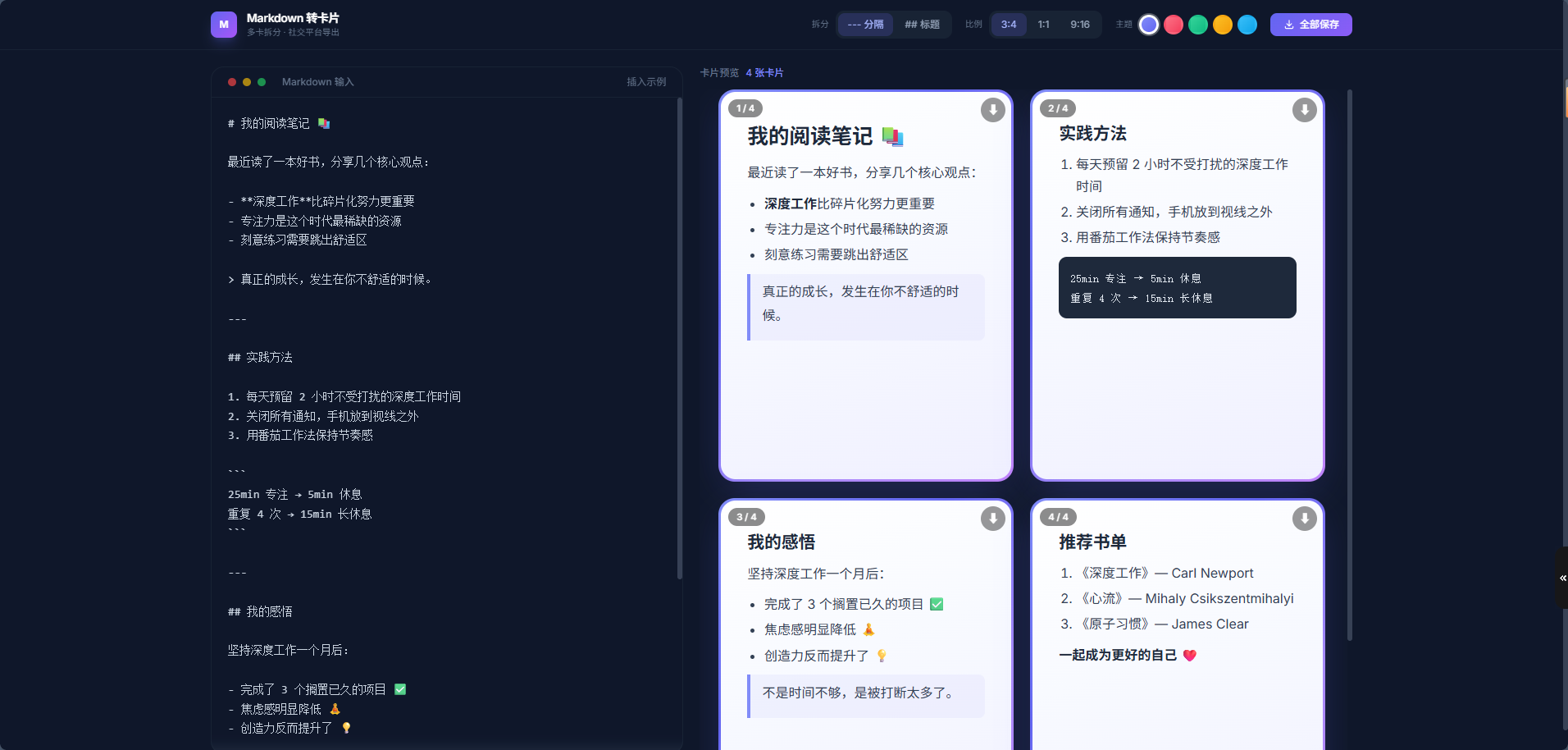Viewport: 1568px width, 750px height.
Task: Pick the red-pink theme color
Action: [x=1174, y=25]
